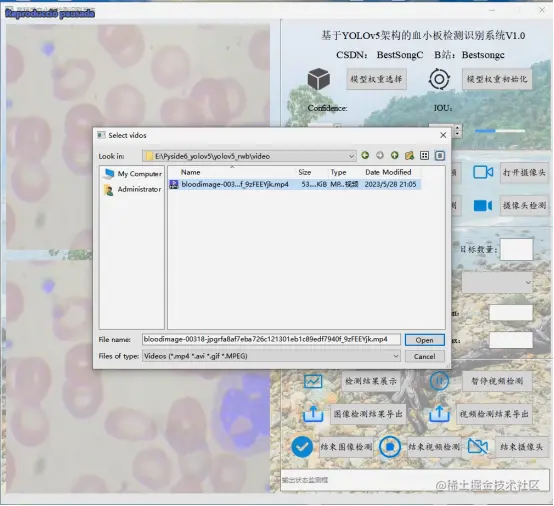
Task: Click the video export upload icon
Action: 439,414
